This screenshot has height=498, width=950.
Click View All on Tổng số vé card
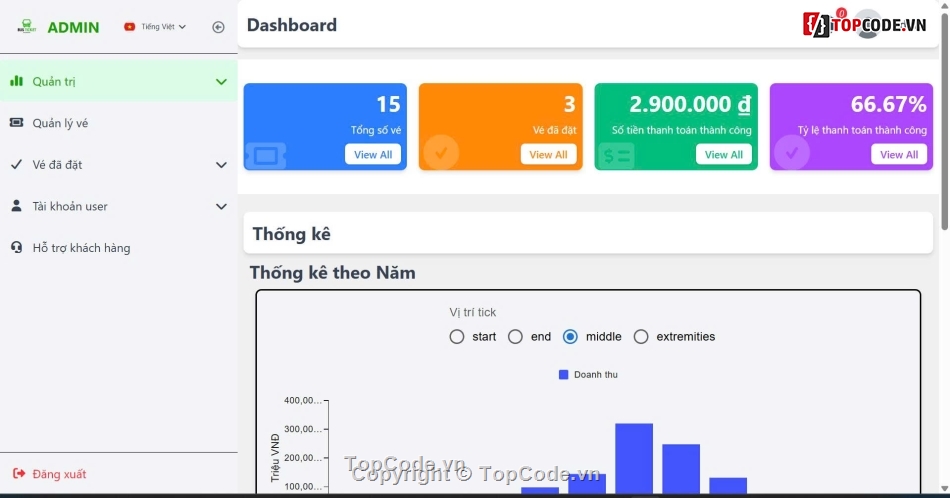tap(373, 154)
